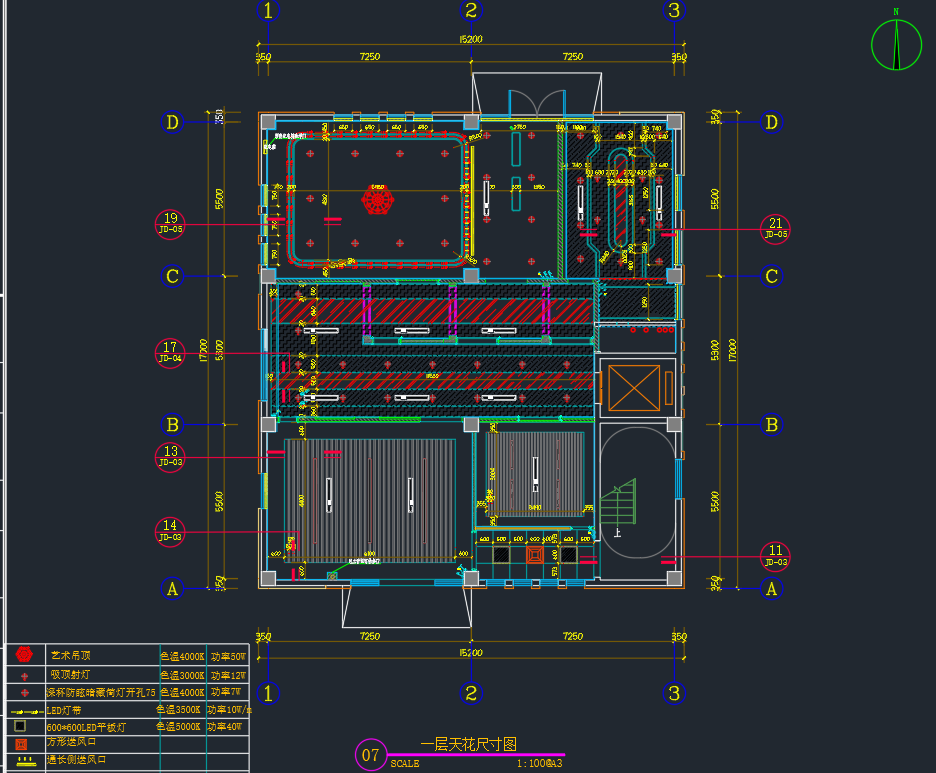Screen dimensions: 936x773
Task: Click the 色温3000K legend cell
Action: [183, 675]
